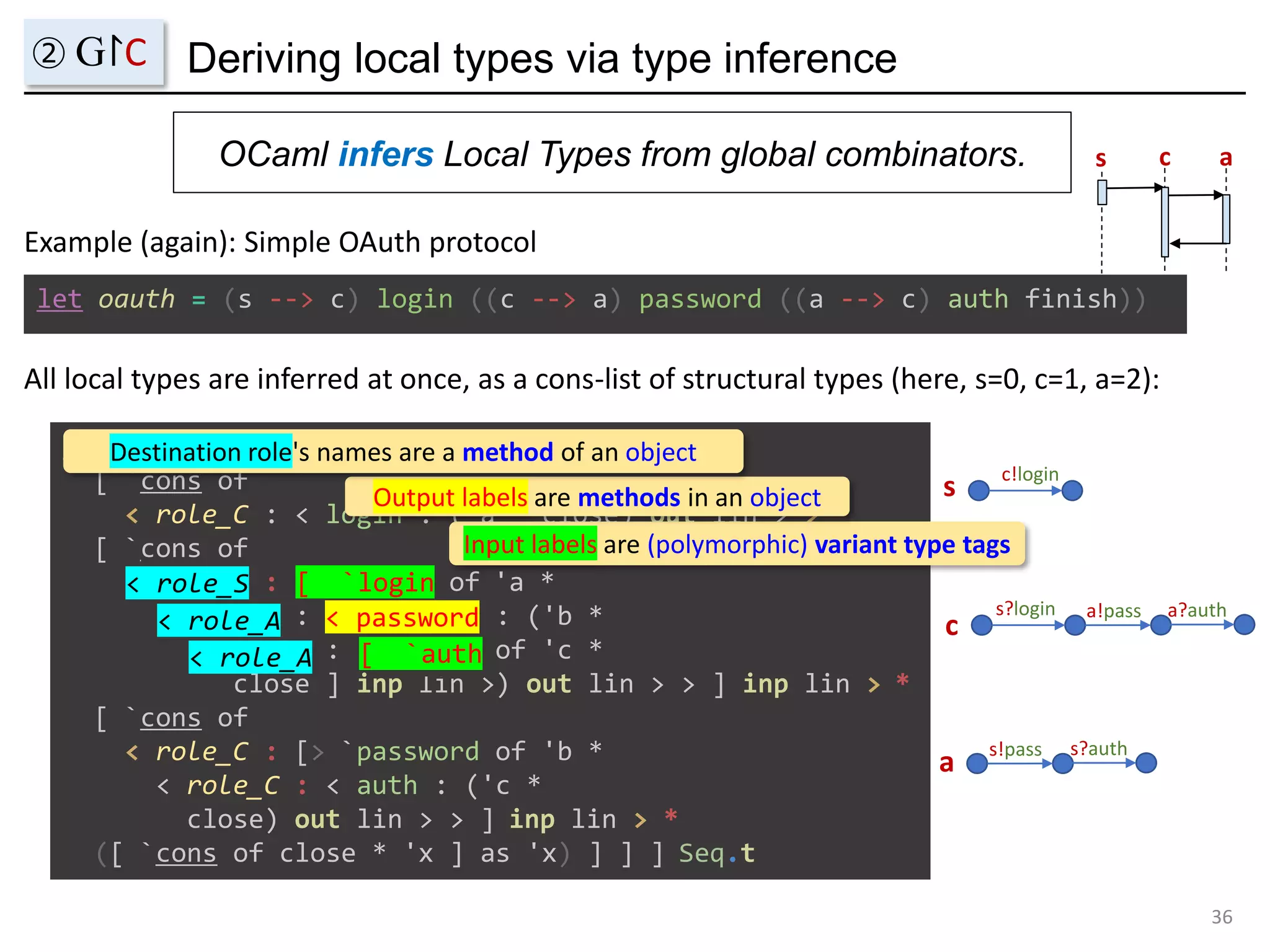Viewport: 1270px width, 952px height.
Task: Click the 'a!pass' edge label in diagram c
Action: tap(1113, 611)
